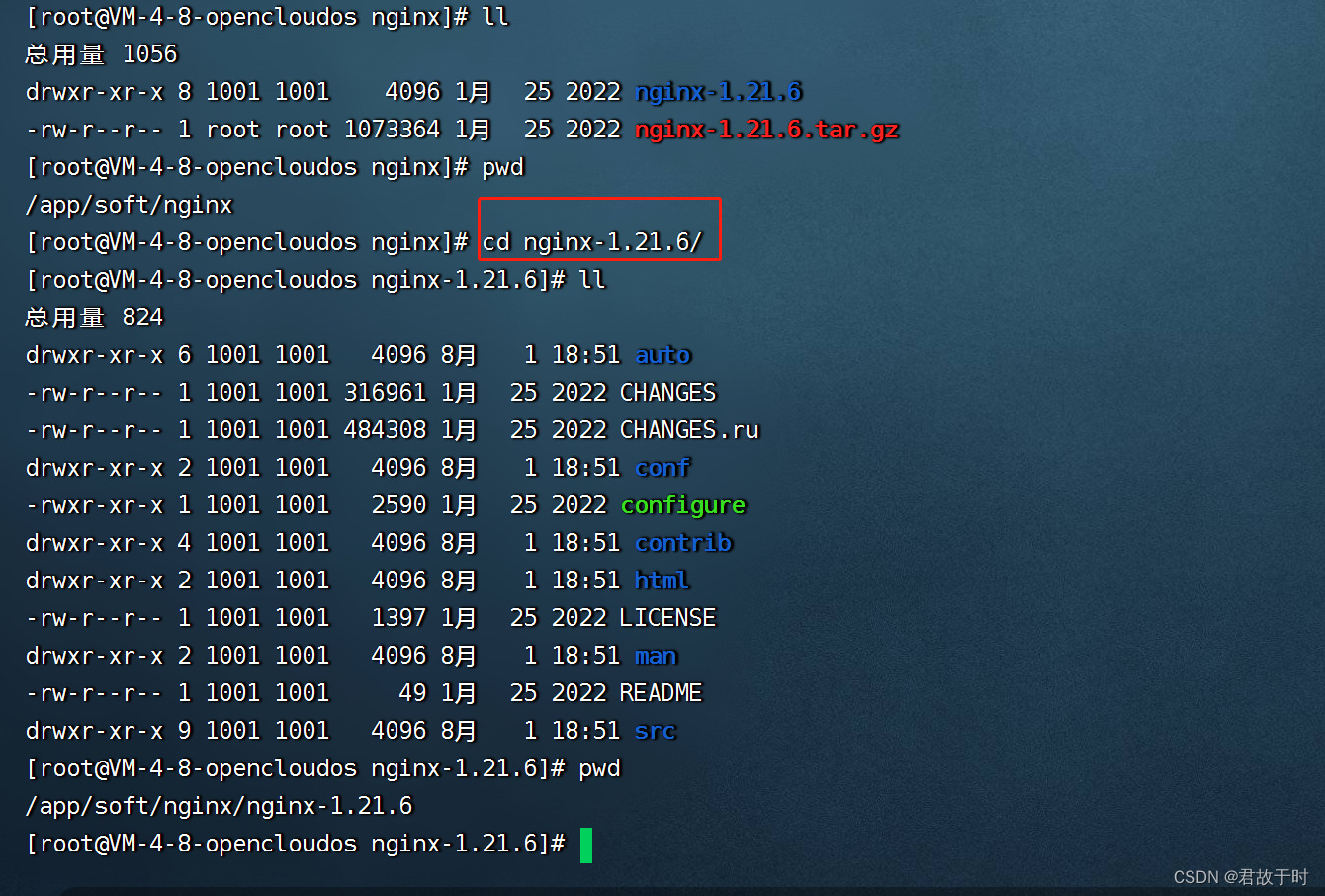Click the blue nginx-1.21.6 directory name
Screen dimensions: 1325x896
pos(719,92)
